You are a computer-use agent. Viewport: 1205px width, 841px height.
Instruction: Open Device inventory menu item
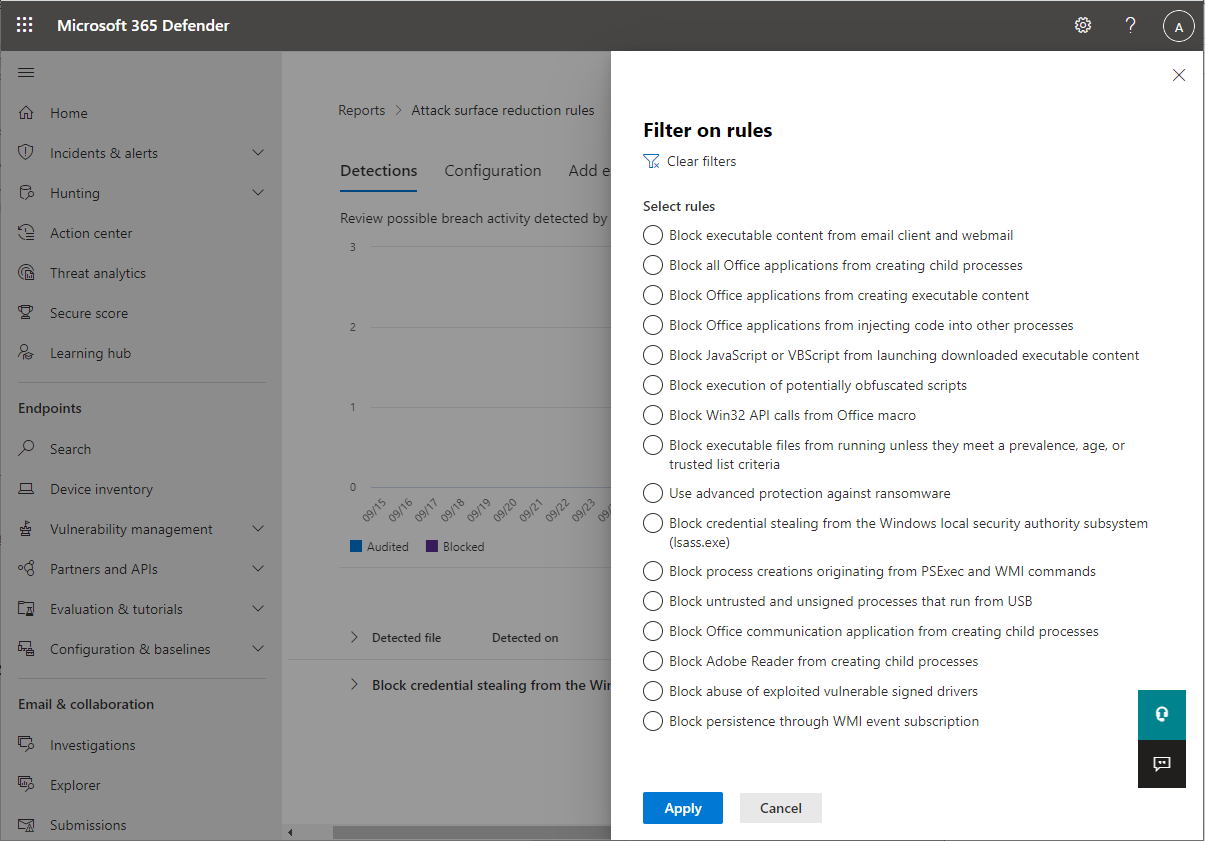(101, 489)
